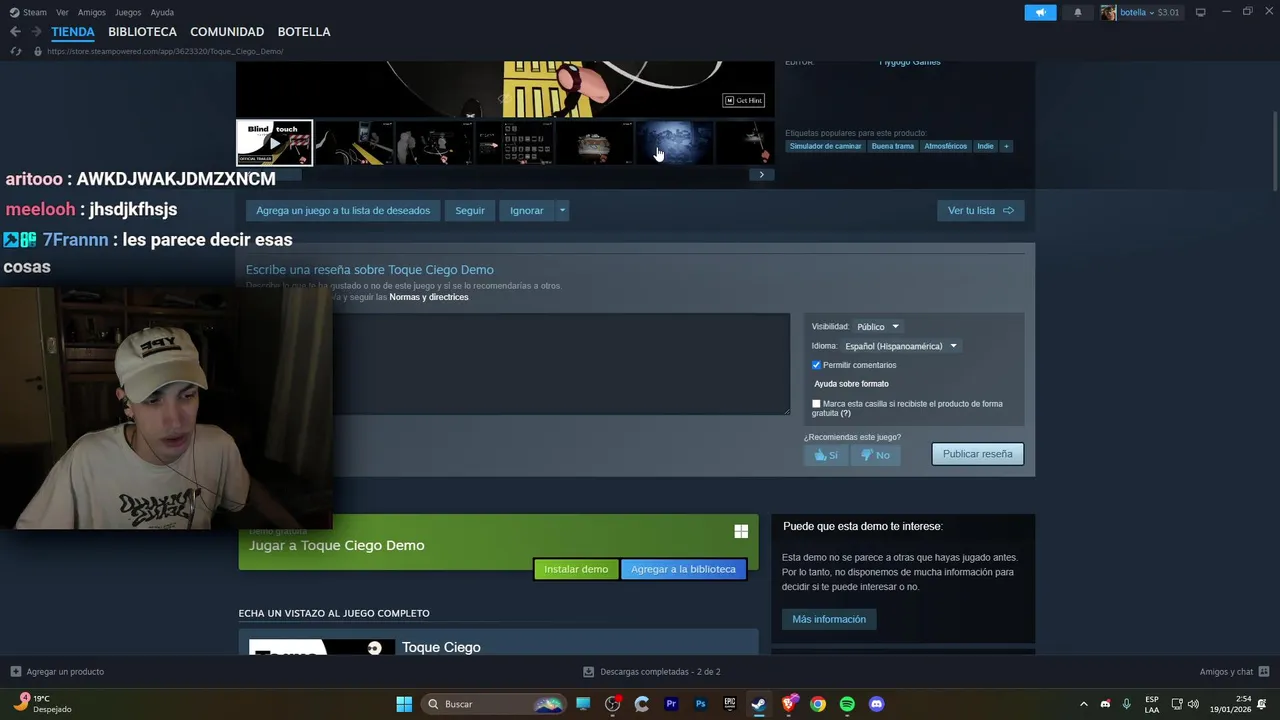Screen dimensions: 1280x720
Task: Open Ver tu lista button
Action: click(981, 211)
